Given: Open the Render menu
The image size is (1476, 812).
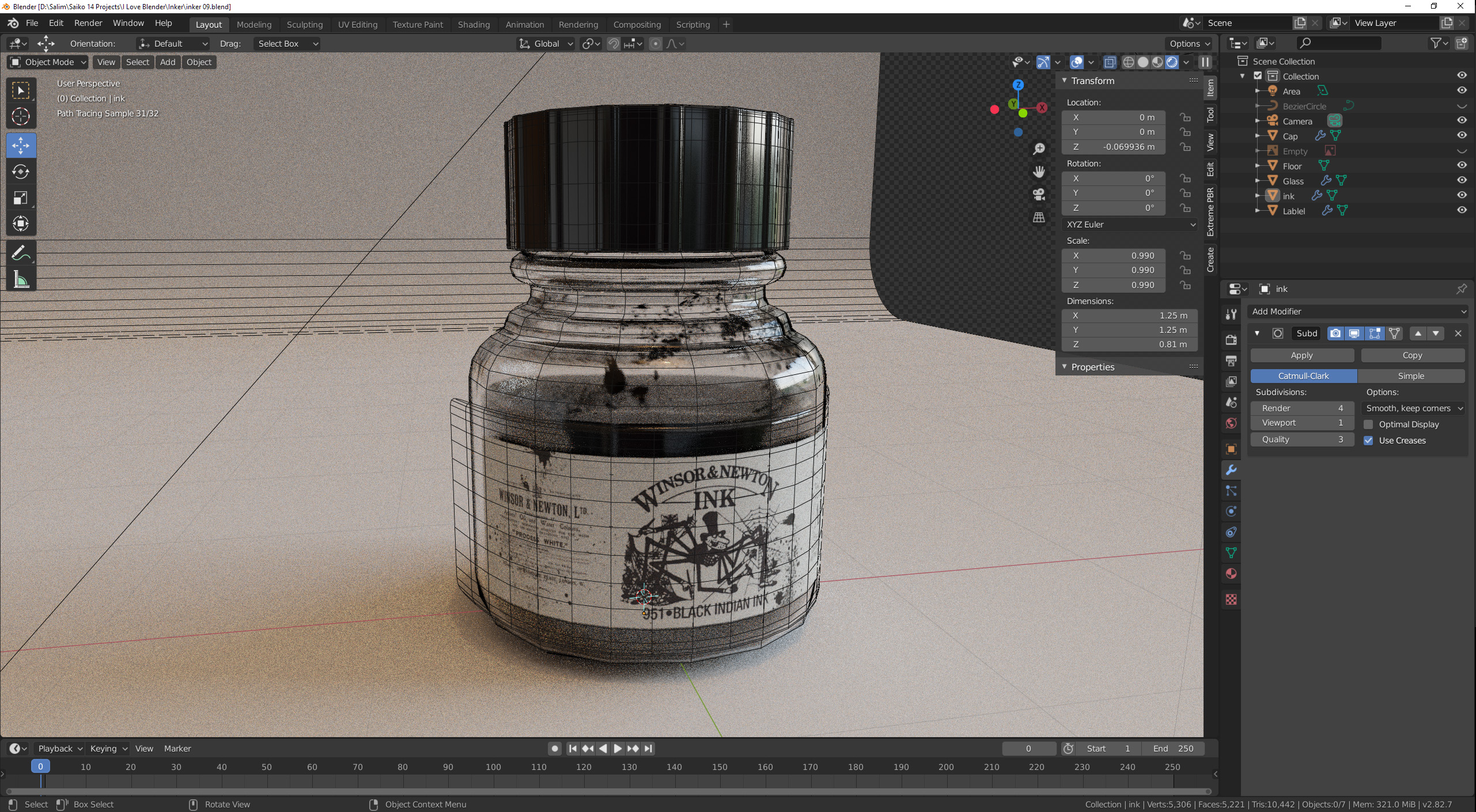Looking at the screenshot, I should [x=88, y=23].
